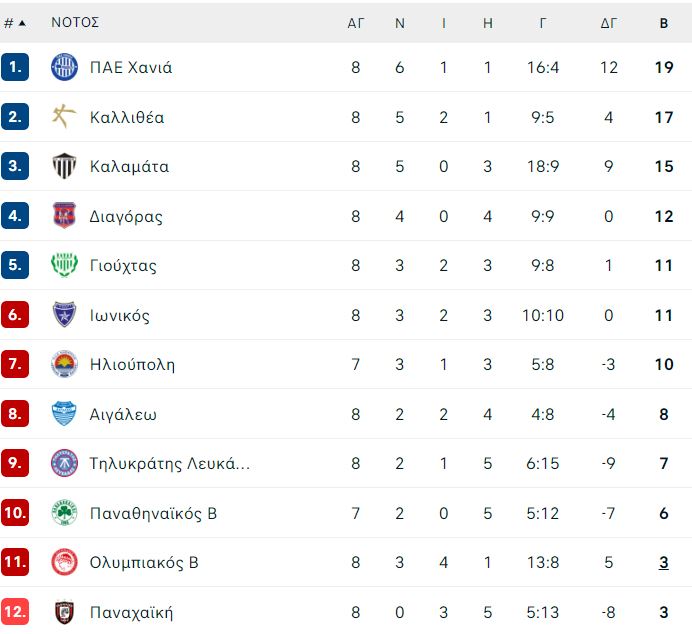Sort standings by ΔΓ goal difference header
Screen dimensions: 692x634
point(609,23)
